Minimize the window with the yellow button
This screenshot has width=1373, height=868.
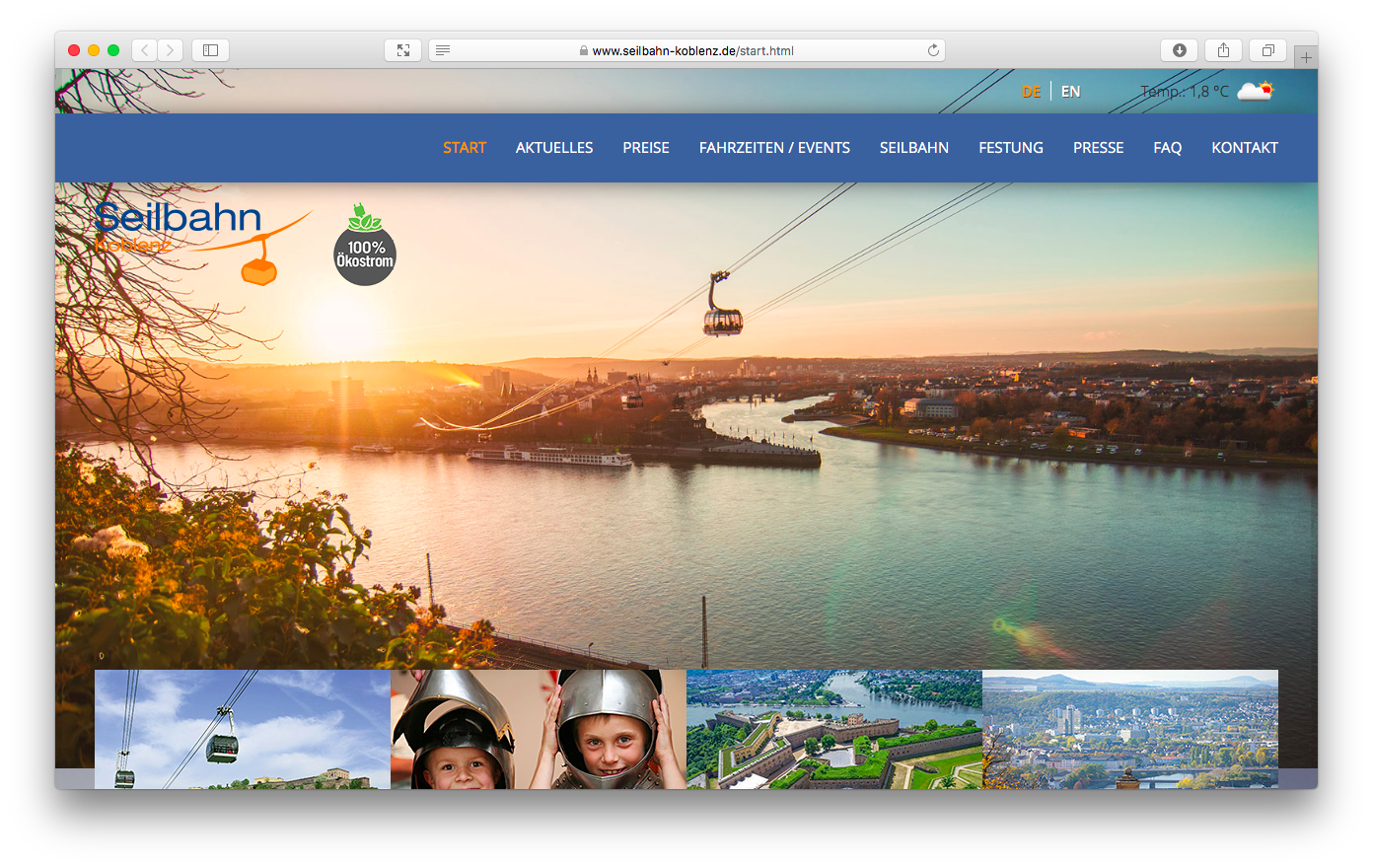point(94,50)
